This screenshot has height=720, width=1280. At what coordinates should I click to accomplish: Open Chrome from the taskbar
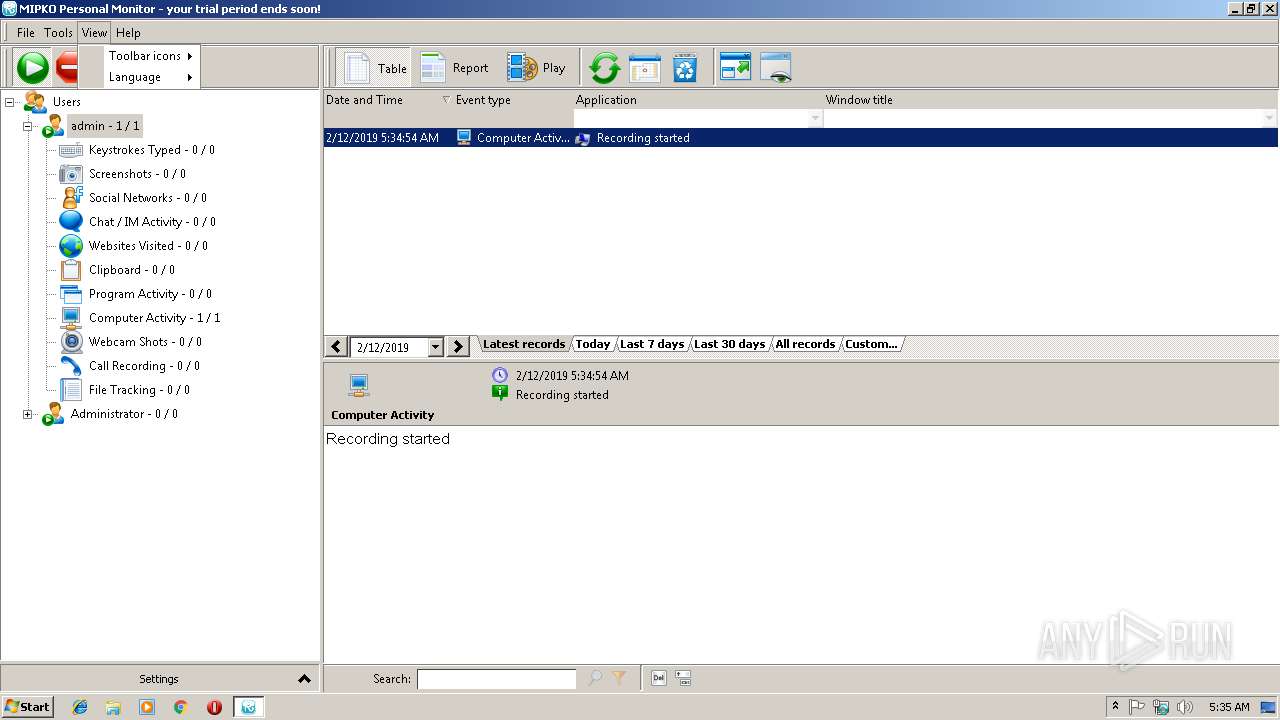click(x=180, y=707)
